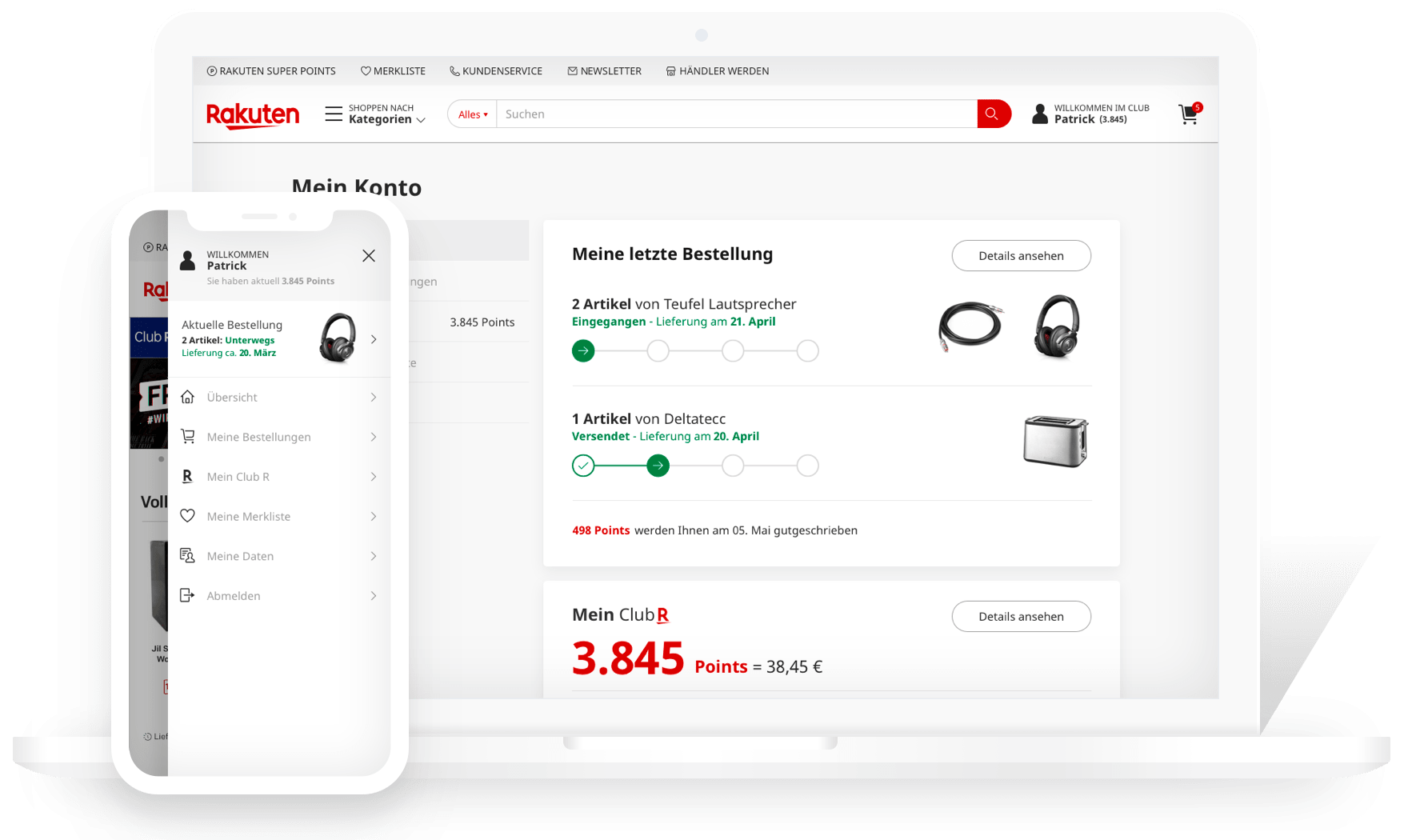The image size is (1404, 840).
Task: Expand the Übersicht row chevron
Action: point(374,397)
